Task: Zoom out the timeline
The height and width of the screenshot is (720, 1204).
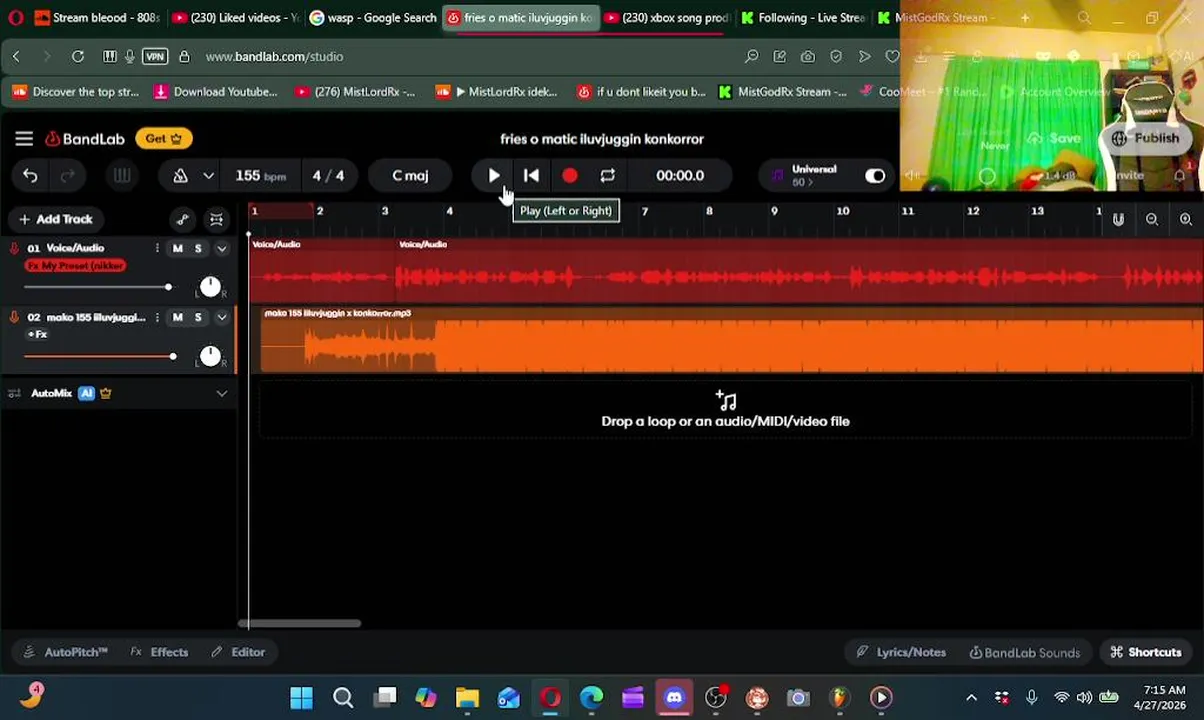Action: coord(1152,220)
